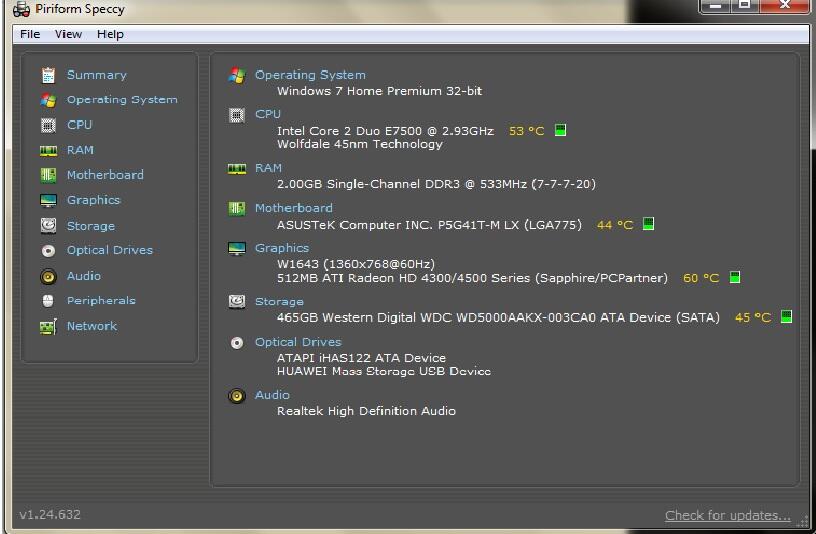Show the Graphics section from sidebar
This screenshot has width=816, height=534.
click(x=94, y=200)
